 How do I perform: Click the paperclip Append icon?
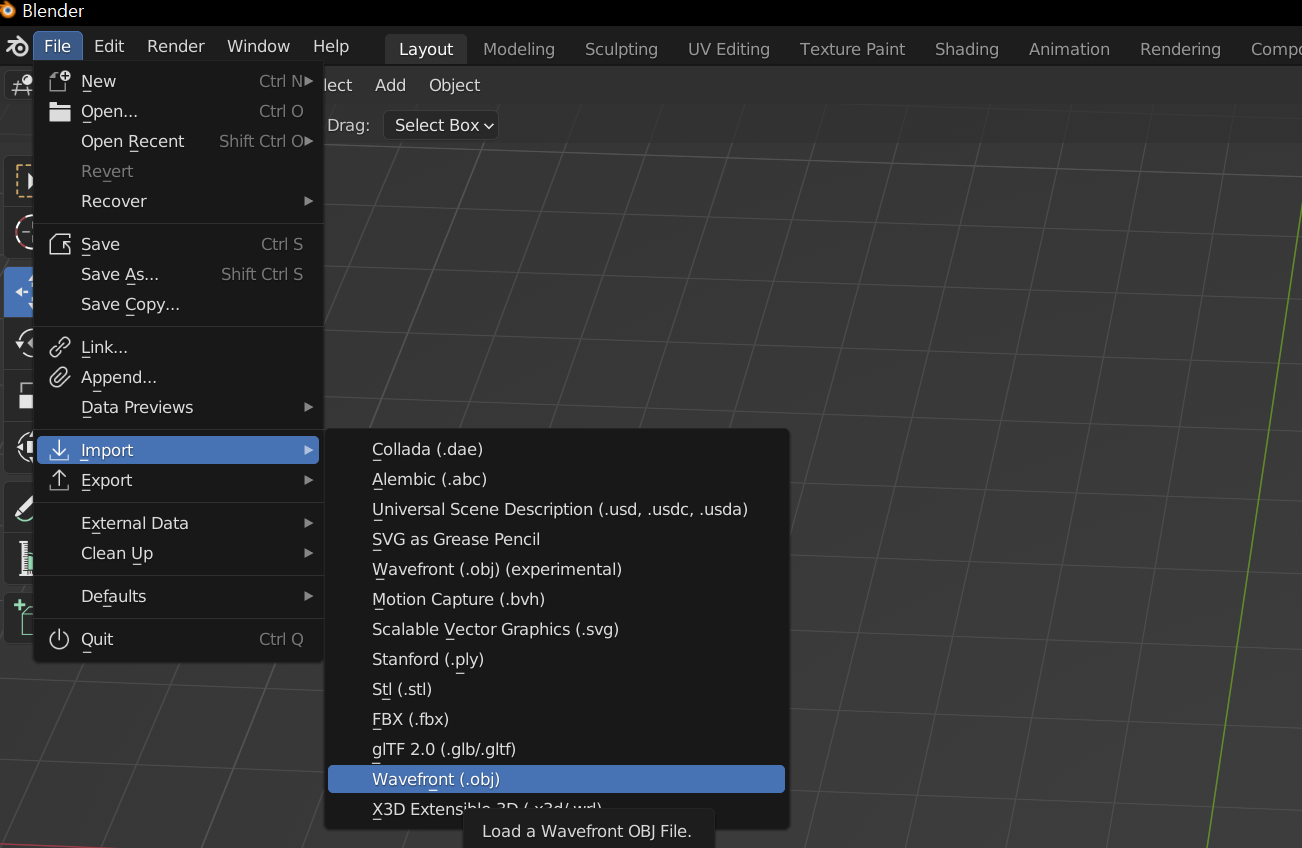[60, 377]
